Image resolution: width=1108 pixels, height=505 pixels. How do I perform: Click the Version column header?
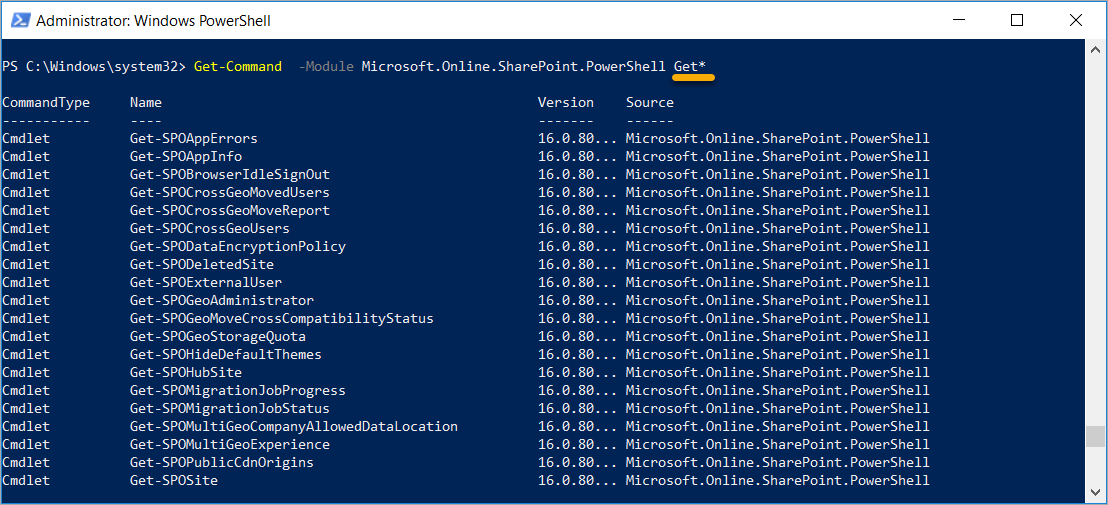coord(565,102)
